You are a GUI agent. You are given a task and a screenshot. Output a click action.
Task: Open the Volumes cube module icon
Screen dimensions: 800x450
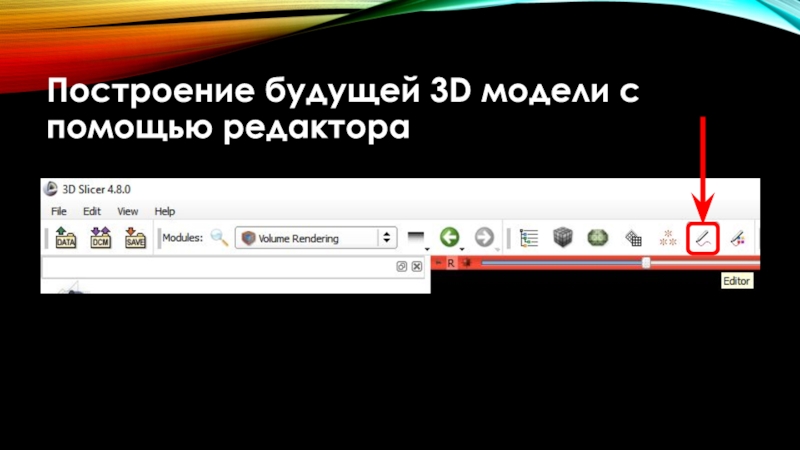click(x=563, y=238)
